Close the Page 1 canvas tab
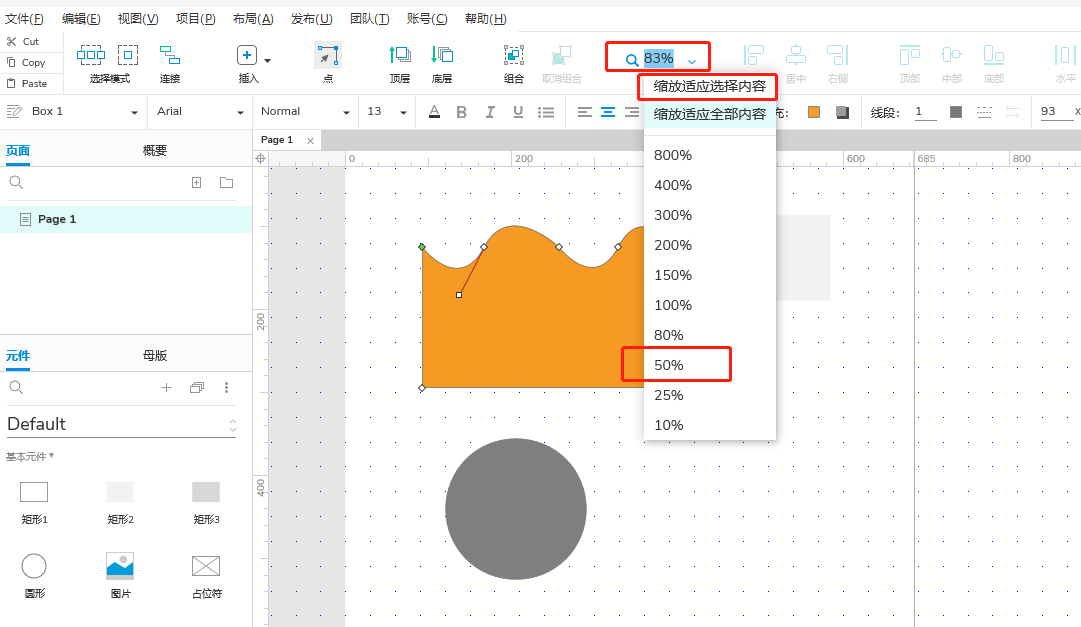The height and width of the screenshot is (627, 1081). click(310, 141)
